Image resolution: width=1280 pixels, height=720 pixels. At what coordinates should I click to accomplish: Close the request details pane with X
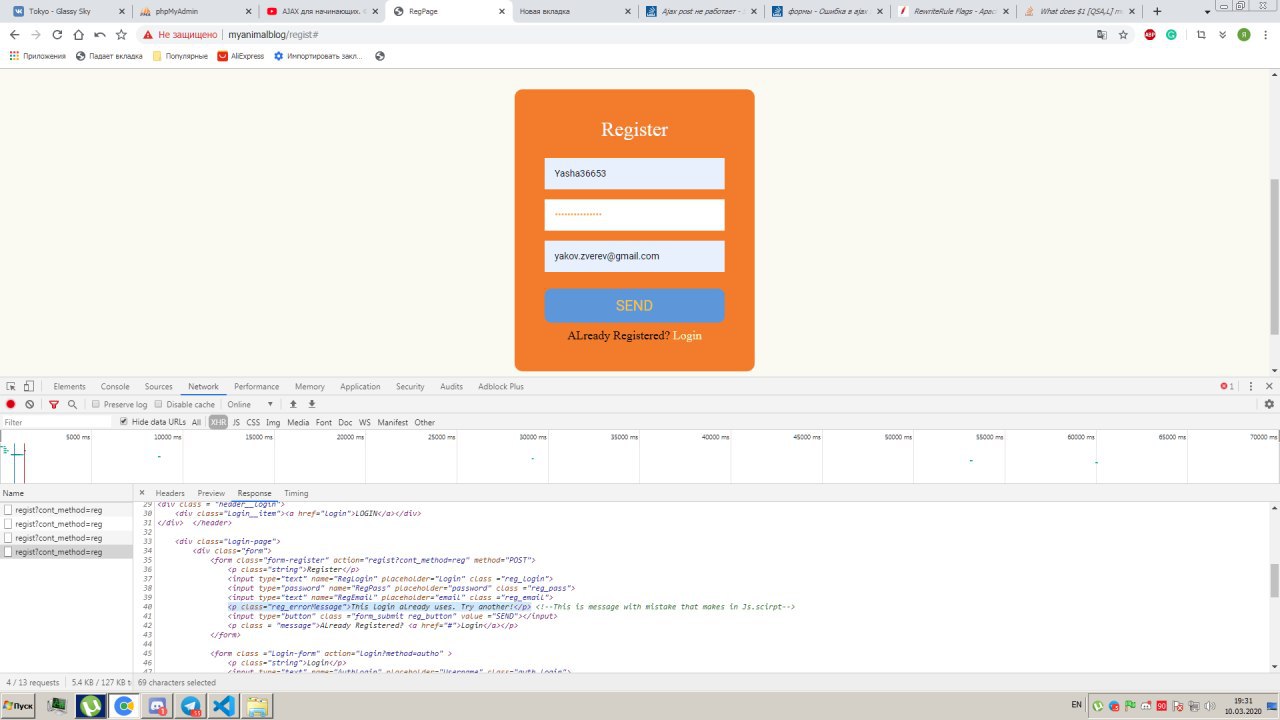pyautogui.click(x=142, y=493)
